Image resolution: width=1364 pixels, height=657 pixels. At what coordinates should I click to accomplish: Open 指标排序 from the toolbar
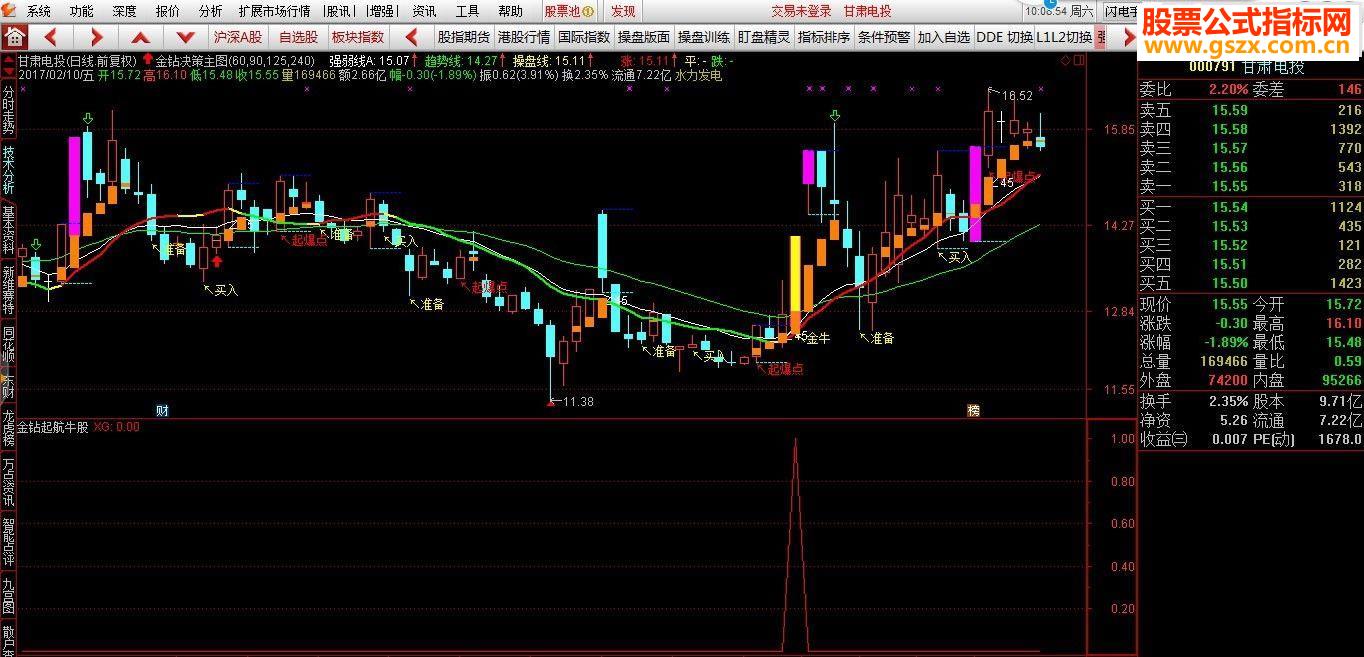pos(824,37)
